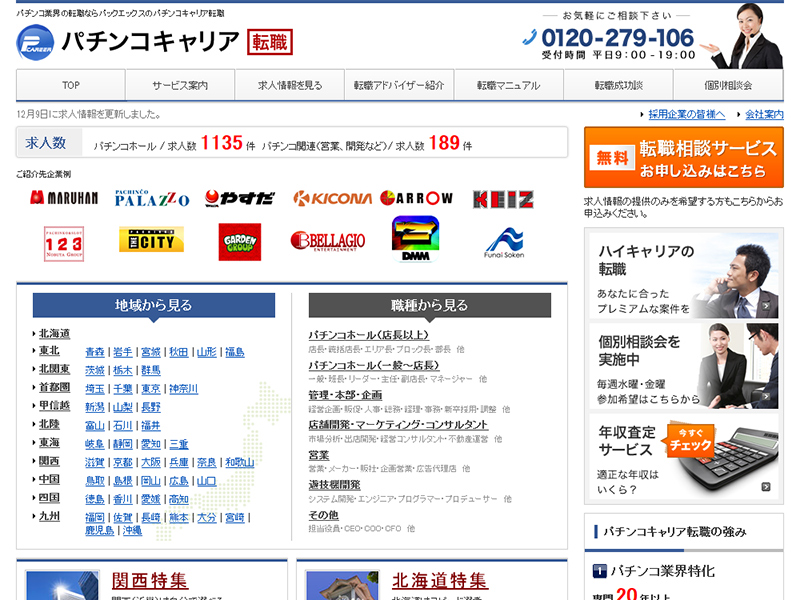This screenshot has height=600, width=800.
Task: Select 転職アドバイザー紹介 navigation tab
Action: tap(399, 85)
